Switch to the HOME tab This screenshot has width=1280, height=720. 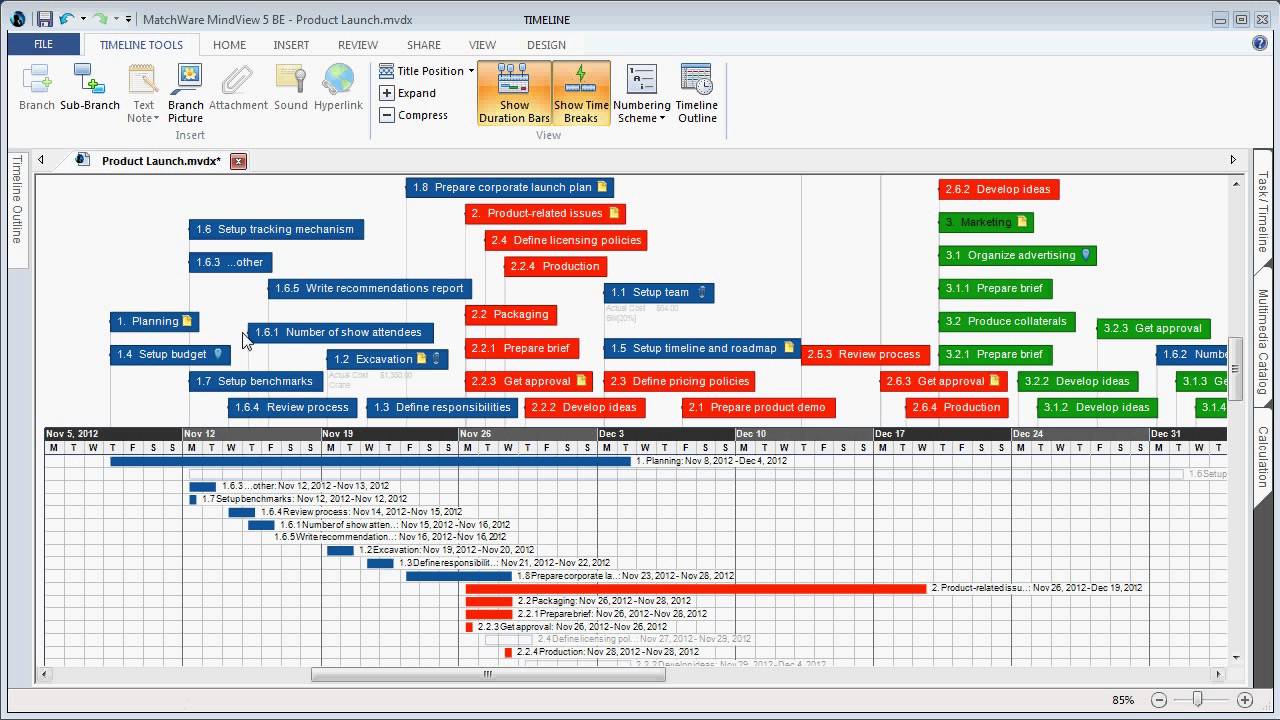(229, 45)
